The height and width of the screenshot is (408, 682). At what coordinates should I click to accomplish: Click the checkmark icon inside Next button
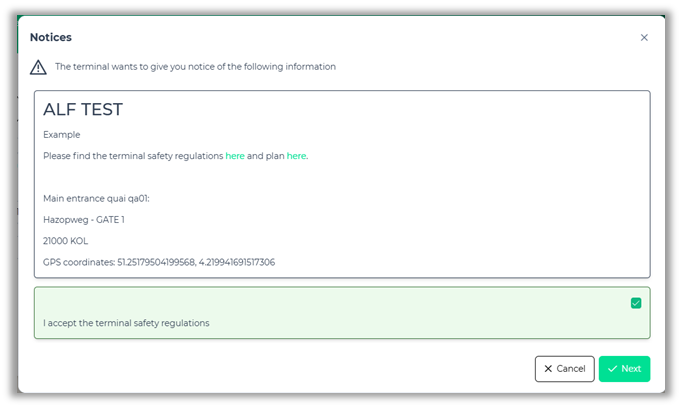click(x=612, y=369)
